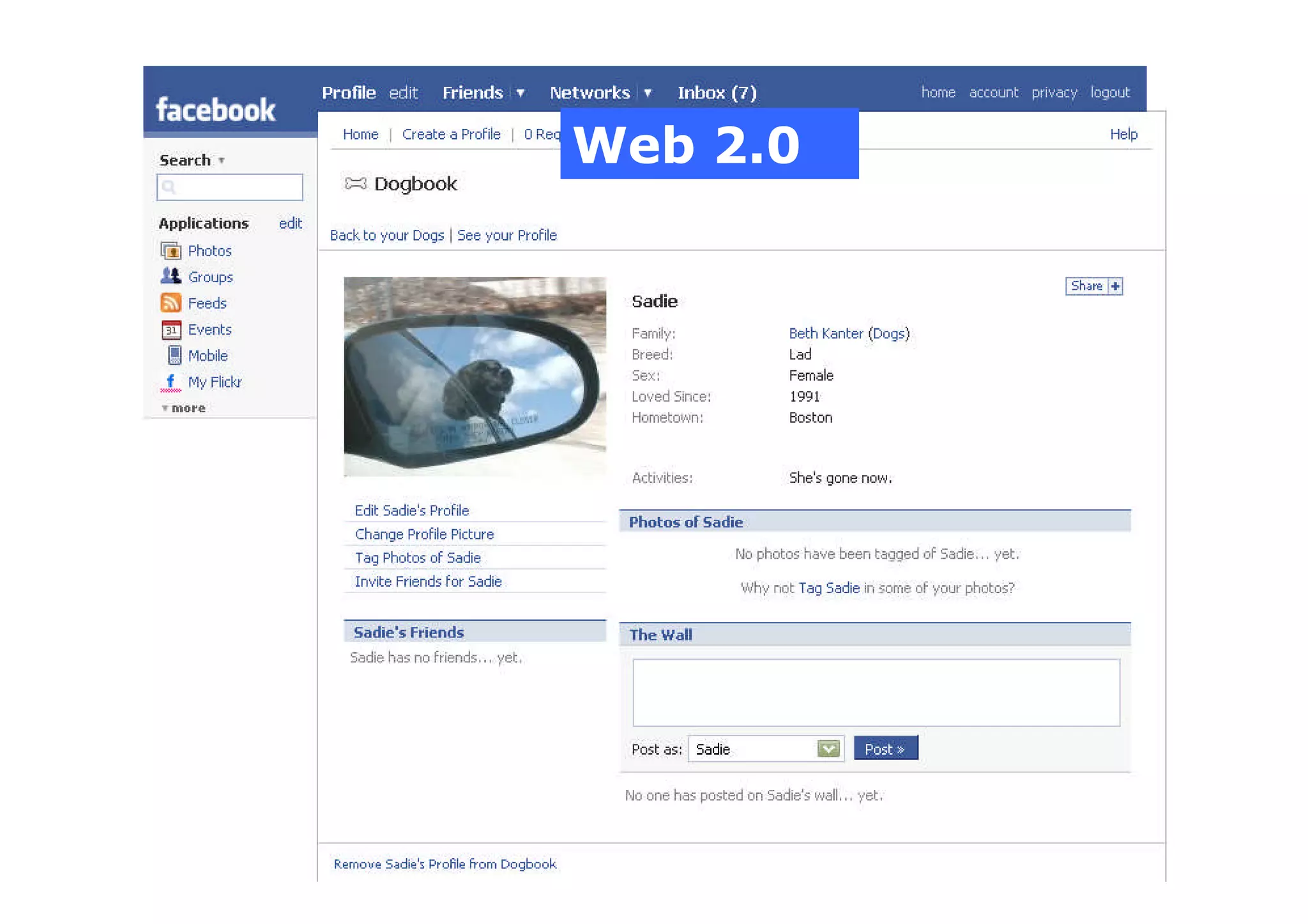Click the Post button
This screenshot has width=1308, height=924.
(886, 748)
